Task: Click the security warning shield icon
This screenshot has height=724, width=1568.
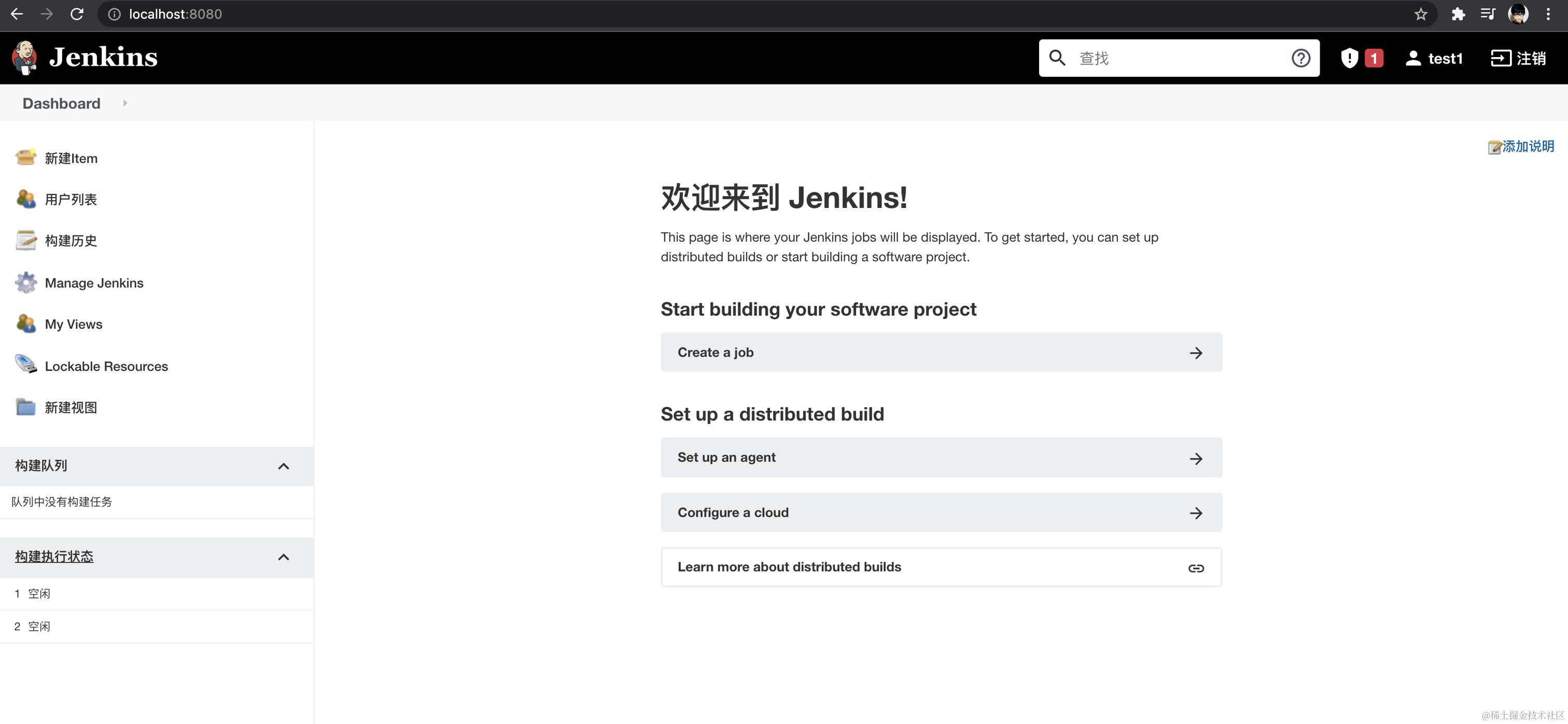Action: [x=1350, y=58]
